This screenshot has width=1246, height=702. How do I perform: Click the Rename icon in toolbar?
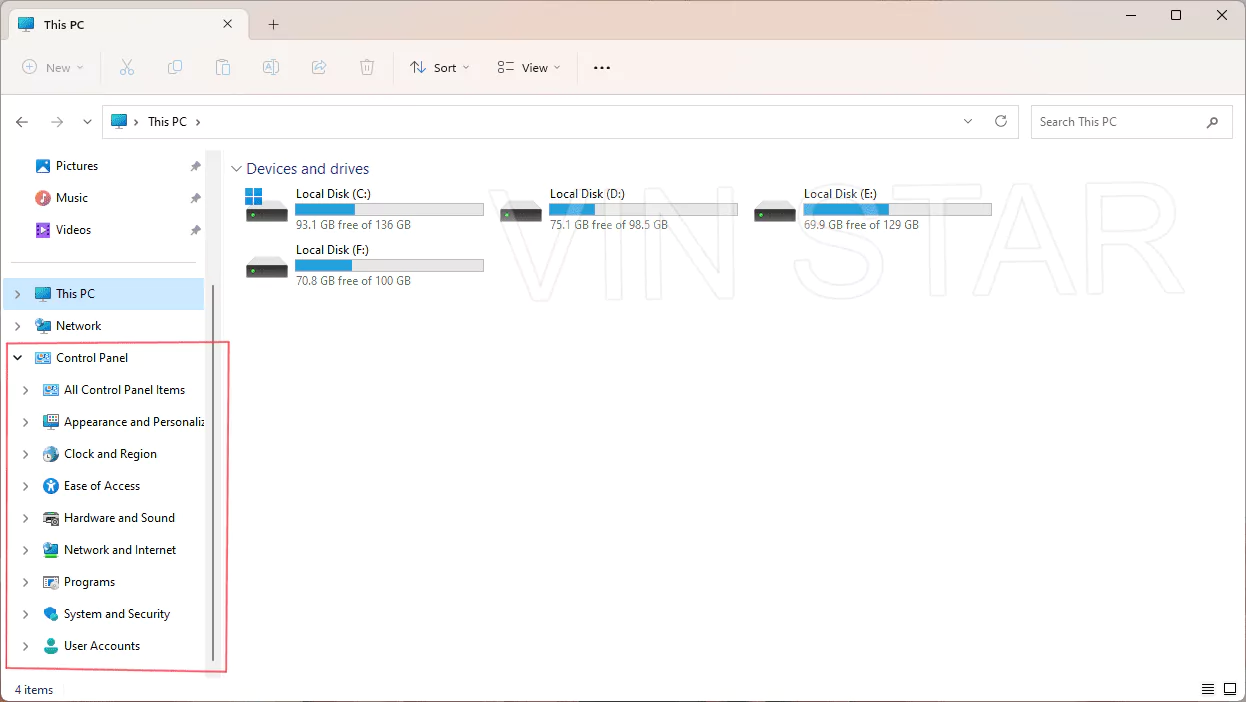pyautogui.click(x=271, y=67)
